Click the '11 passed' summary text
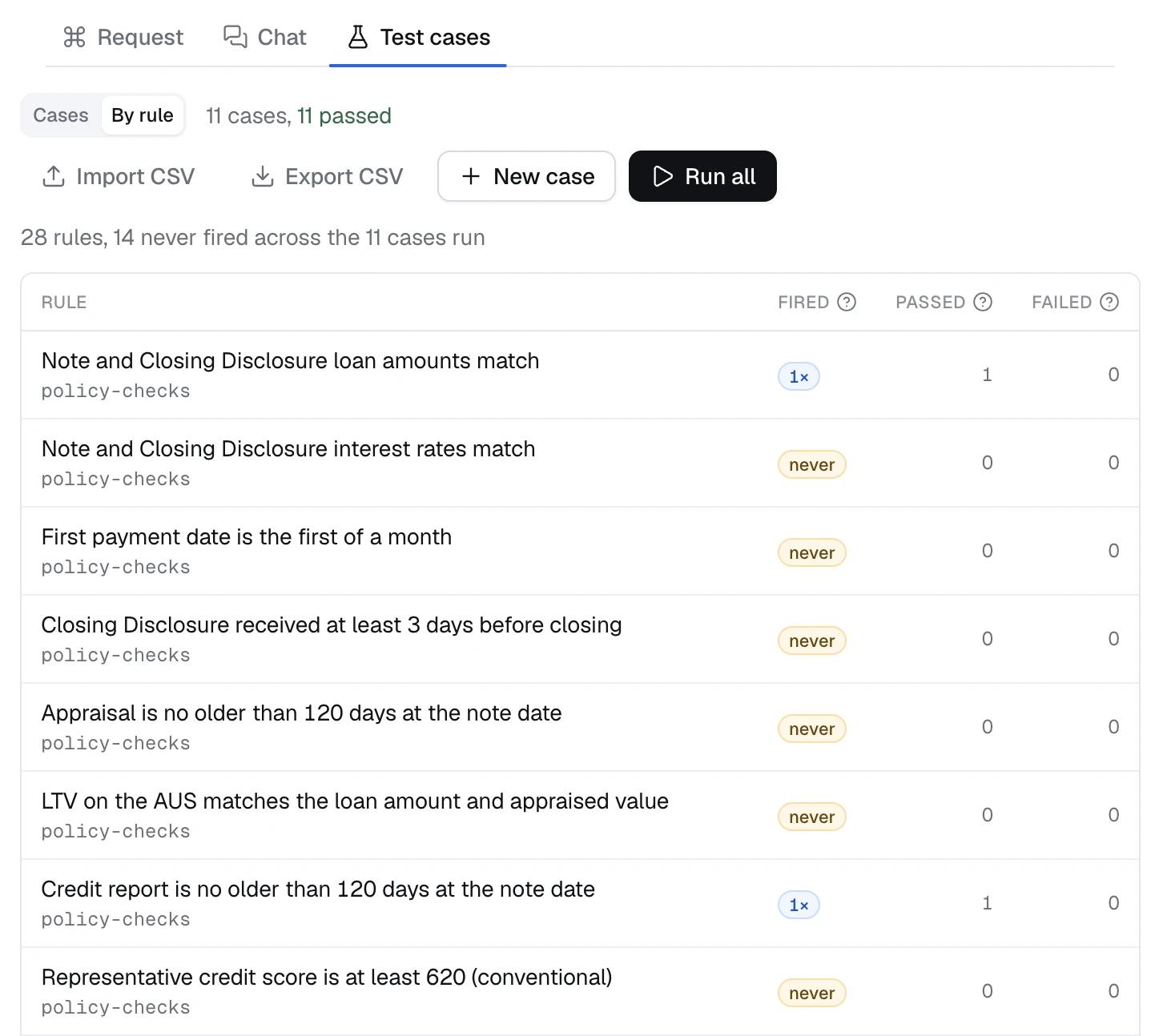 pyautogui.click(x=344, y=116)
